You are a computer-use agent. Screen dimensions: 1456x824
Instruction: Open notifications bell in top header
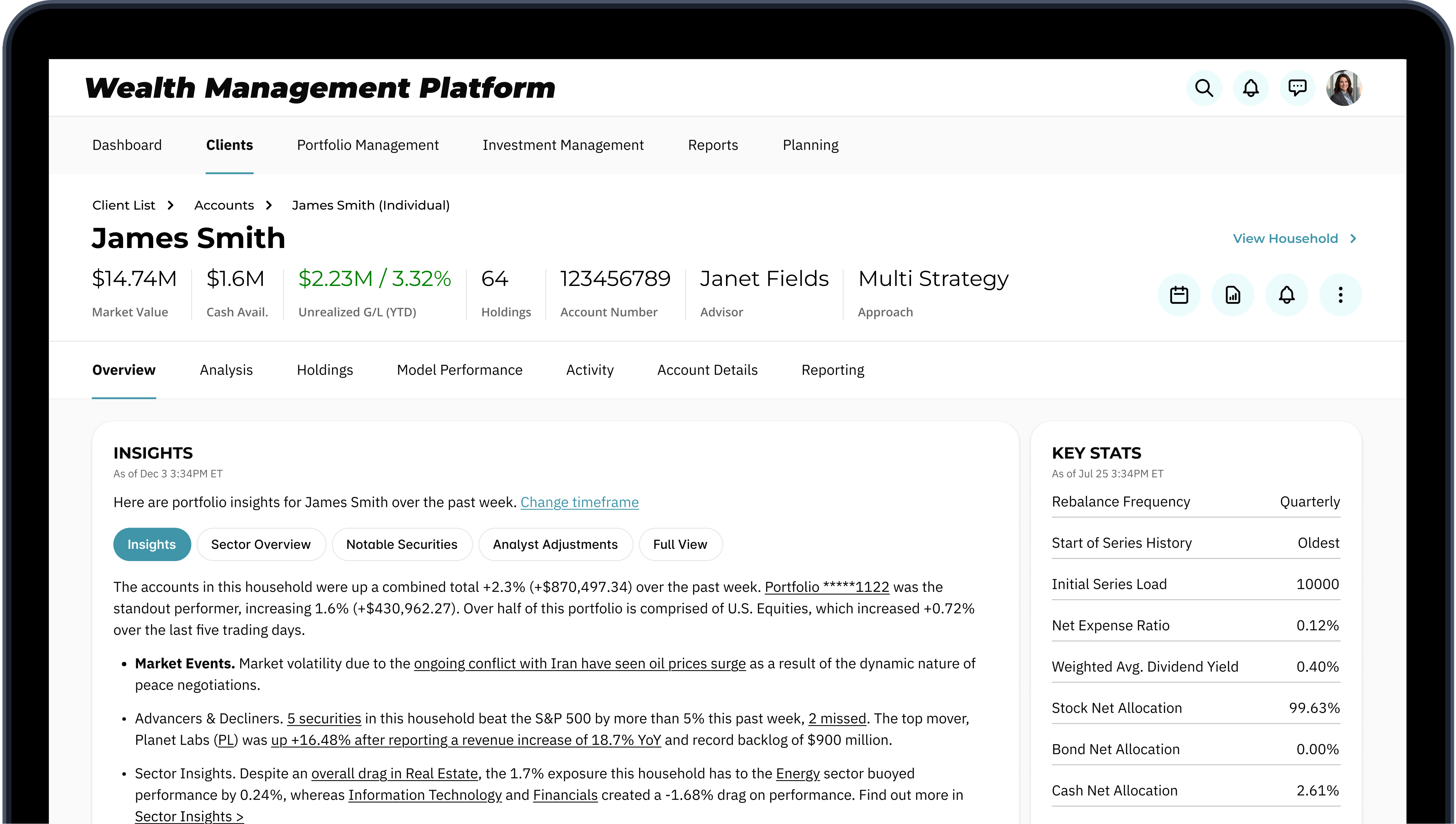pos(1251,88)
